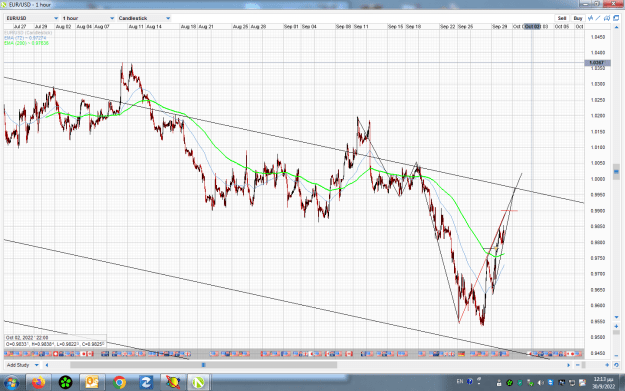Open Google Chrome from the taskbar

point(119,383)
